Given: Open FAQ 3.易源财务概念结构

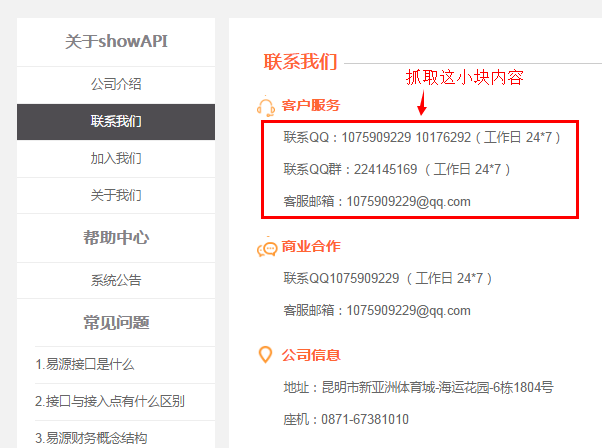Looking at the screenshot, I should (91, 438).
